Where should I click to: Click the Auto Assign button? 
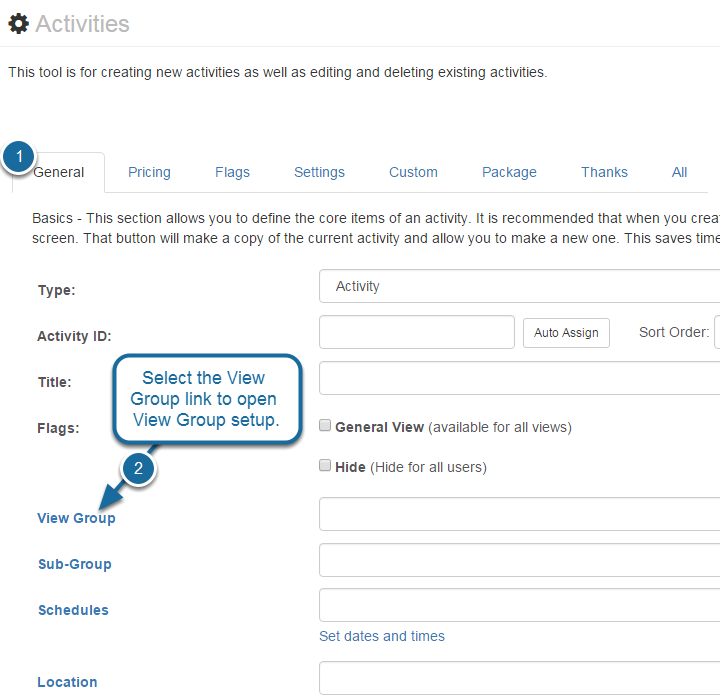[566, 333]
